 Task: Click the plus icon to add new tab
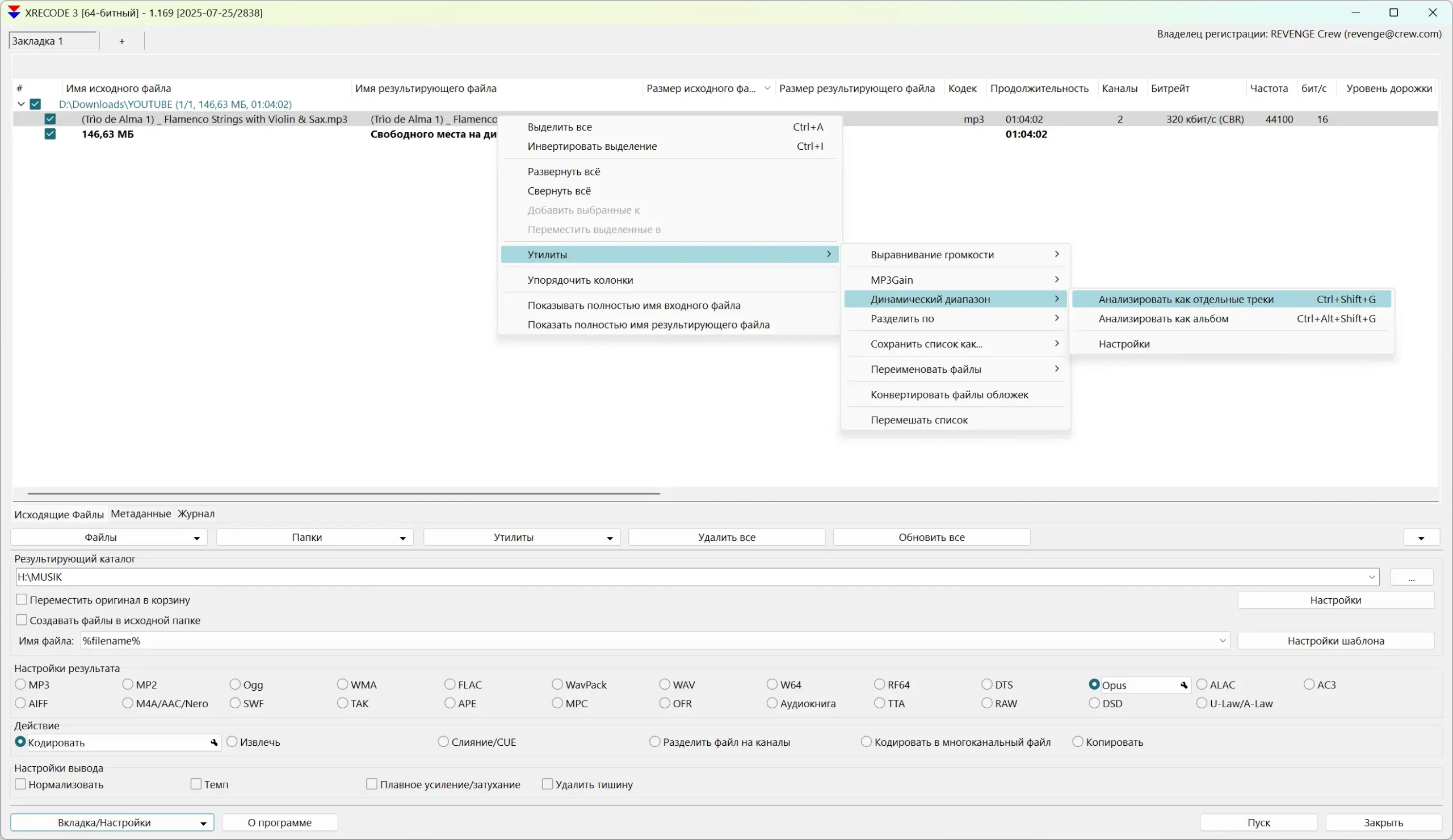[121, 41]
